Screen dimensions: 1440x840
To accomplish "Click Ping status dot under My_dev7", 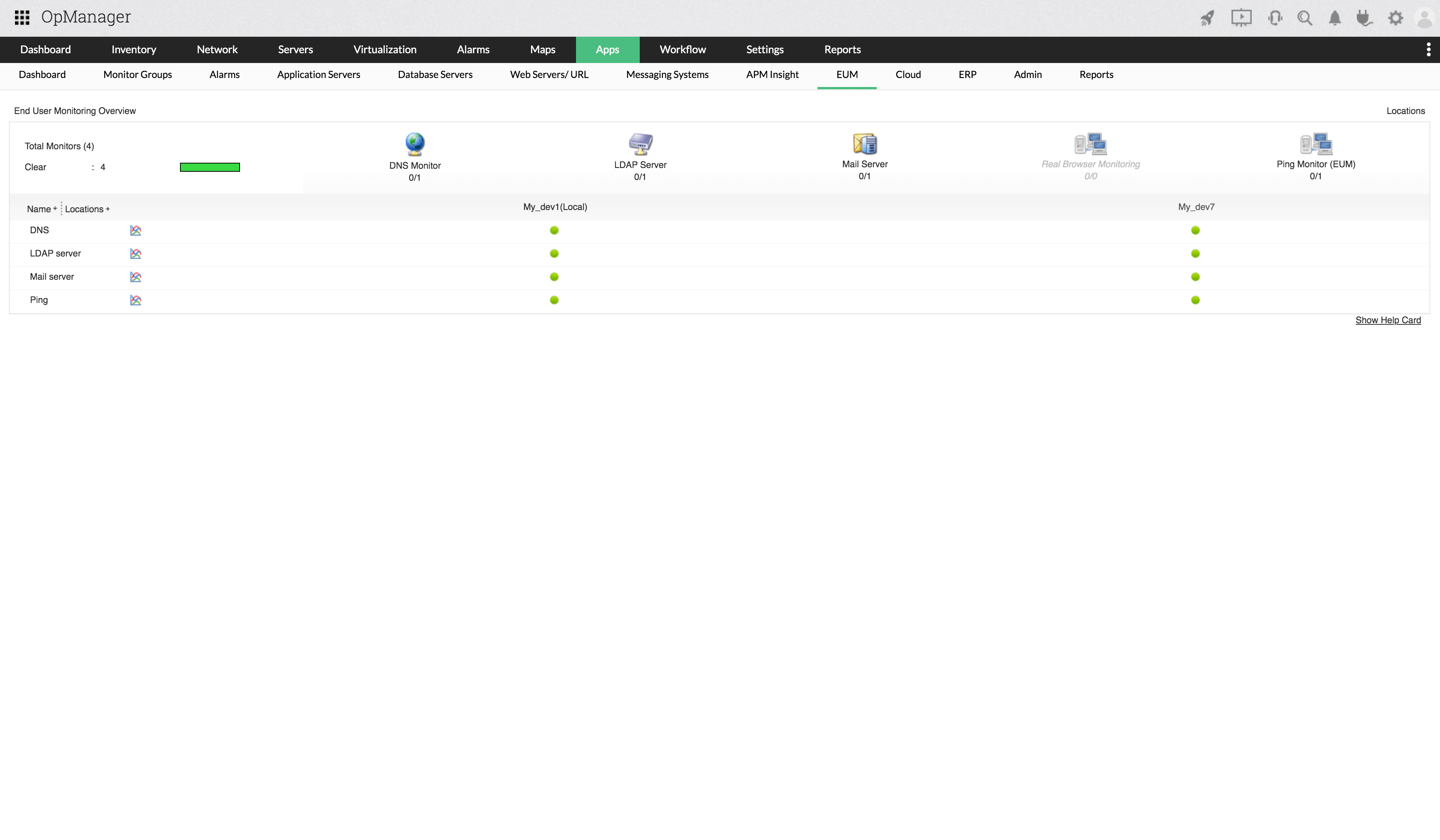I will pyautogui.click(x=1195, y=300).
